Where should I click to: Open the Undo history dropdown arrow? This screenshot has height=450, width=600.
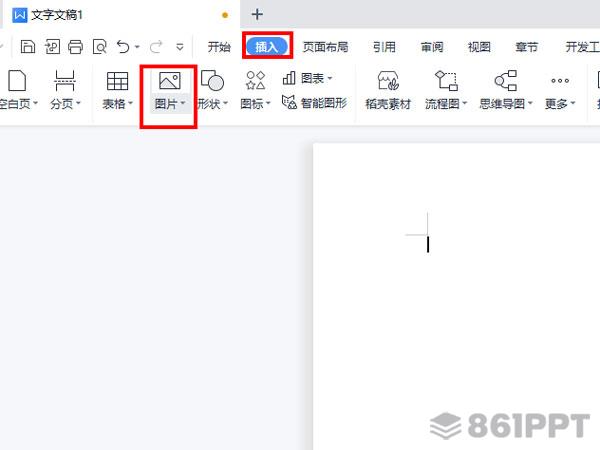point(137,47)
